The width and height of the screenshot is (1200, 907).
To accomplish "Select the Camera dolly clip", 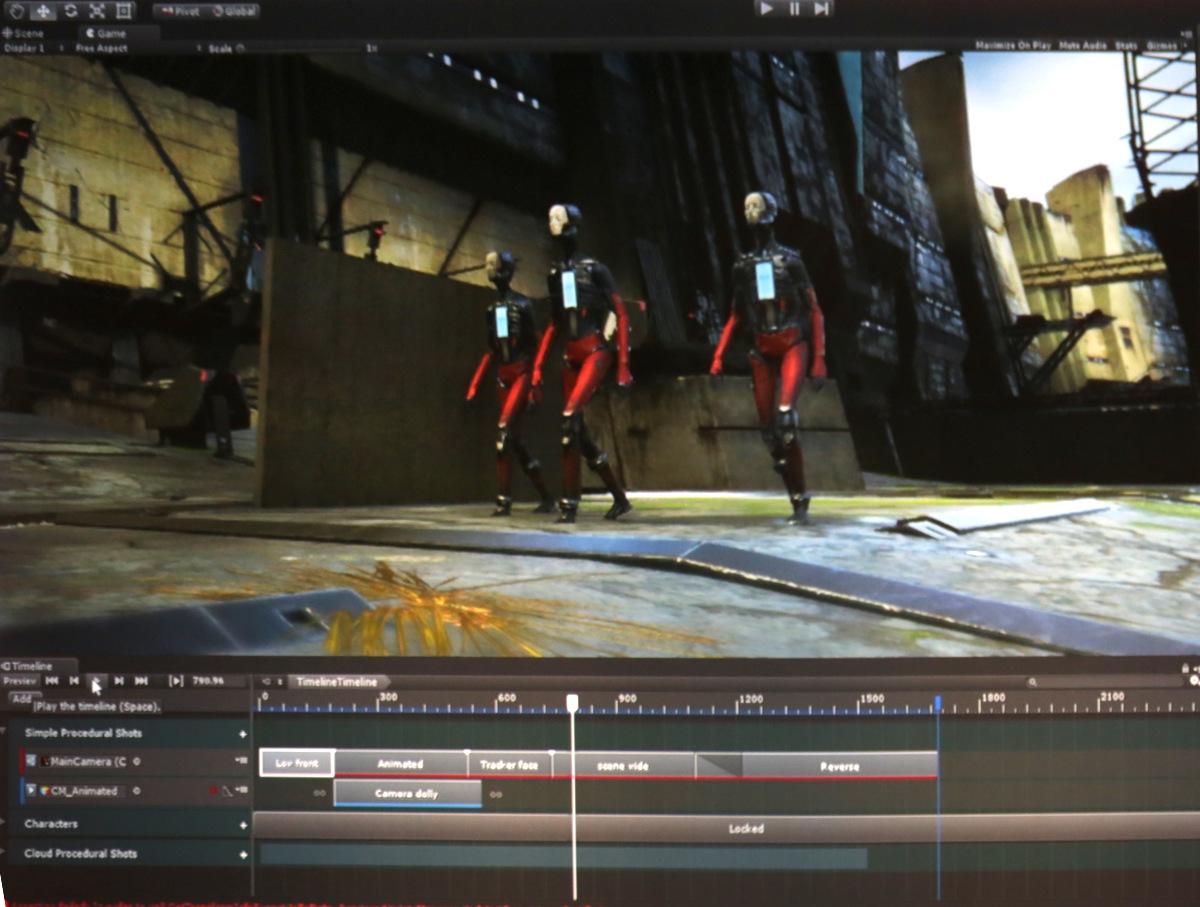I will pyautogui.click(x=408, y=793).
